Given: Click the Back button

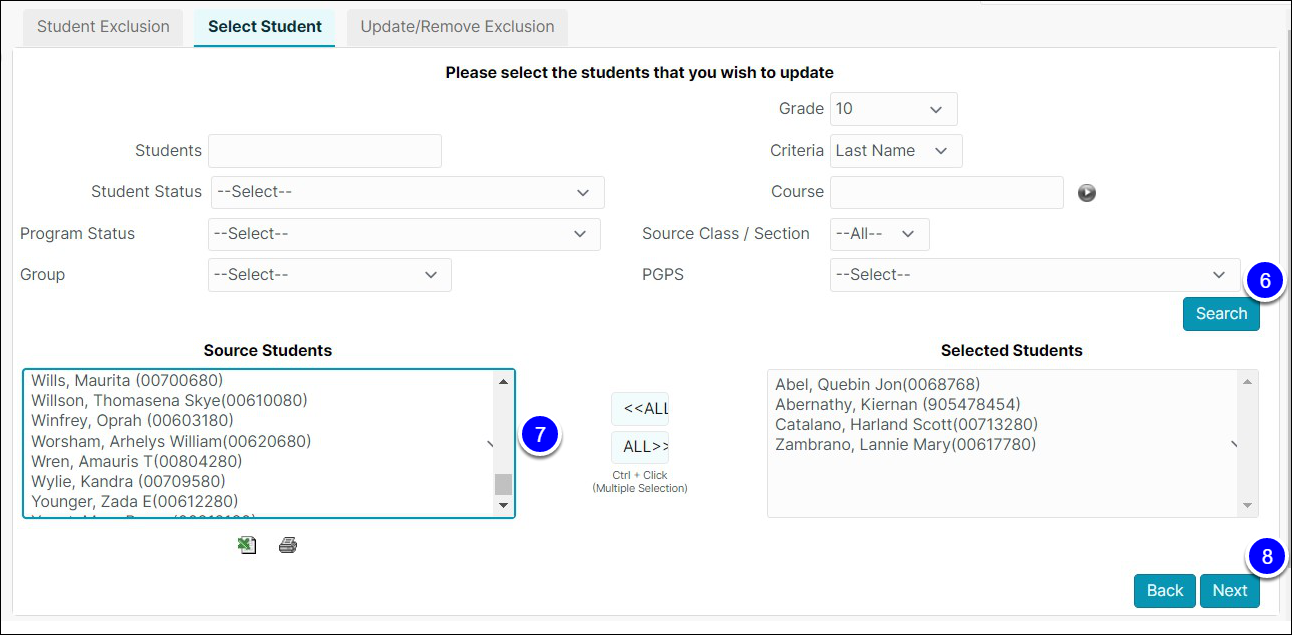Looking at the screenshot, I should click(1164, 591).
